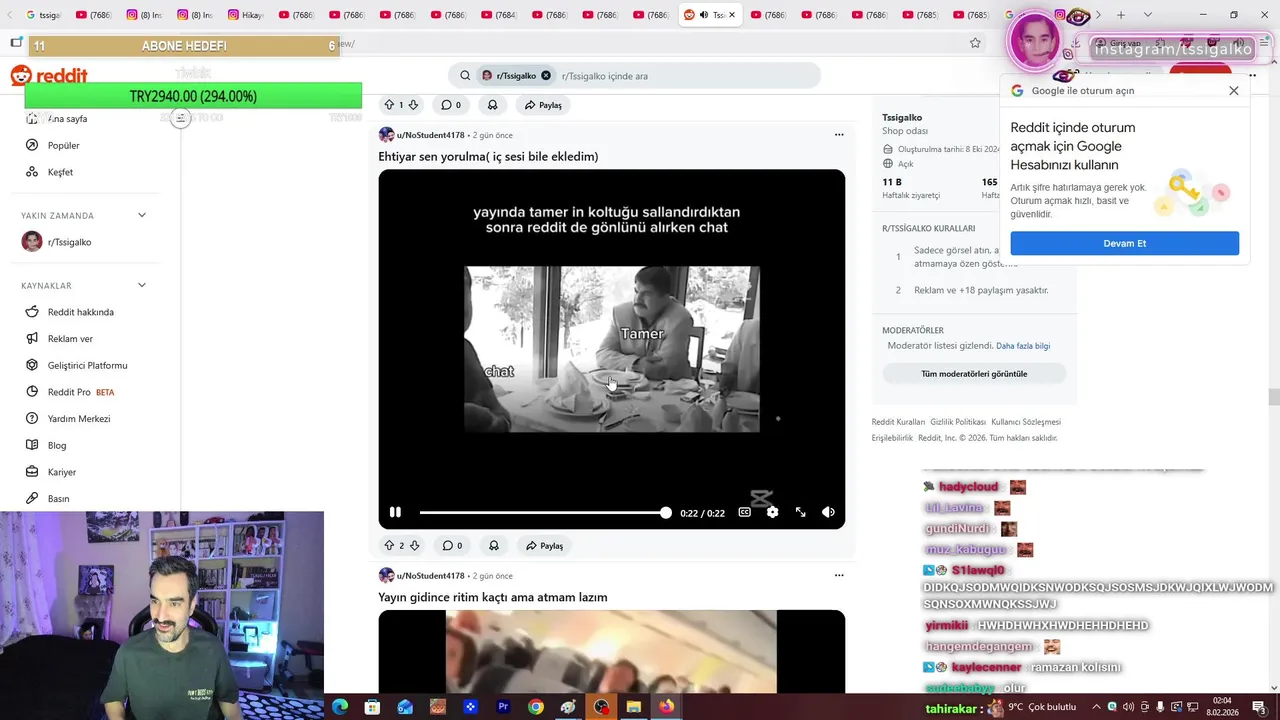Open Gizlilik Politikası footer link

tap(958, 422)
